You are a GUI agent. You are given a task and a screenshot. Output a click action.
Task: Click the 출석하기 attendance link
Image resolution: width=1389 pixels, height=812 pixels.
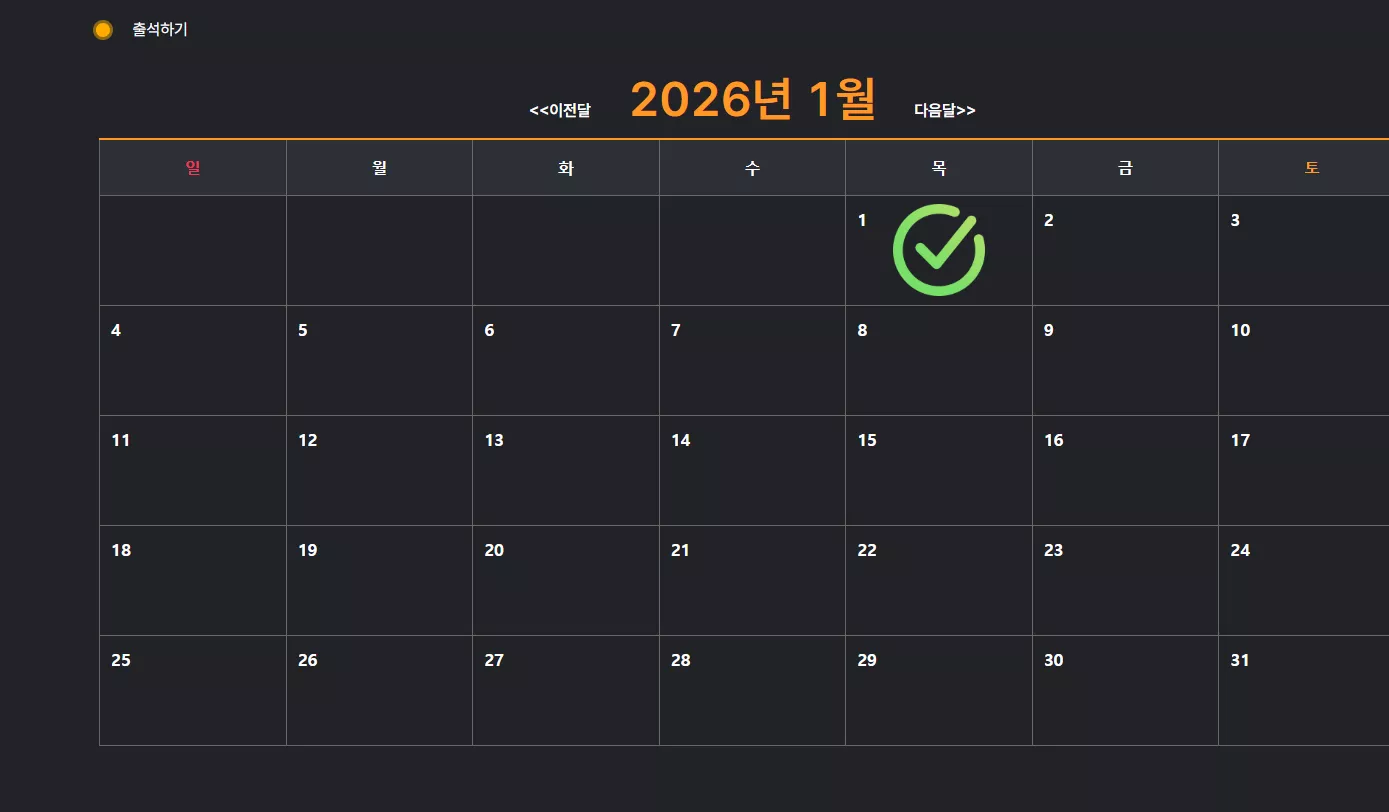[x=160, y=30]
